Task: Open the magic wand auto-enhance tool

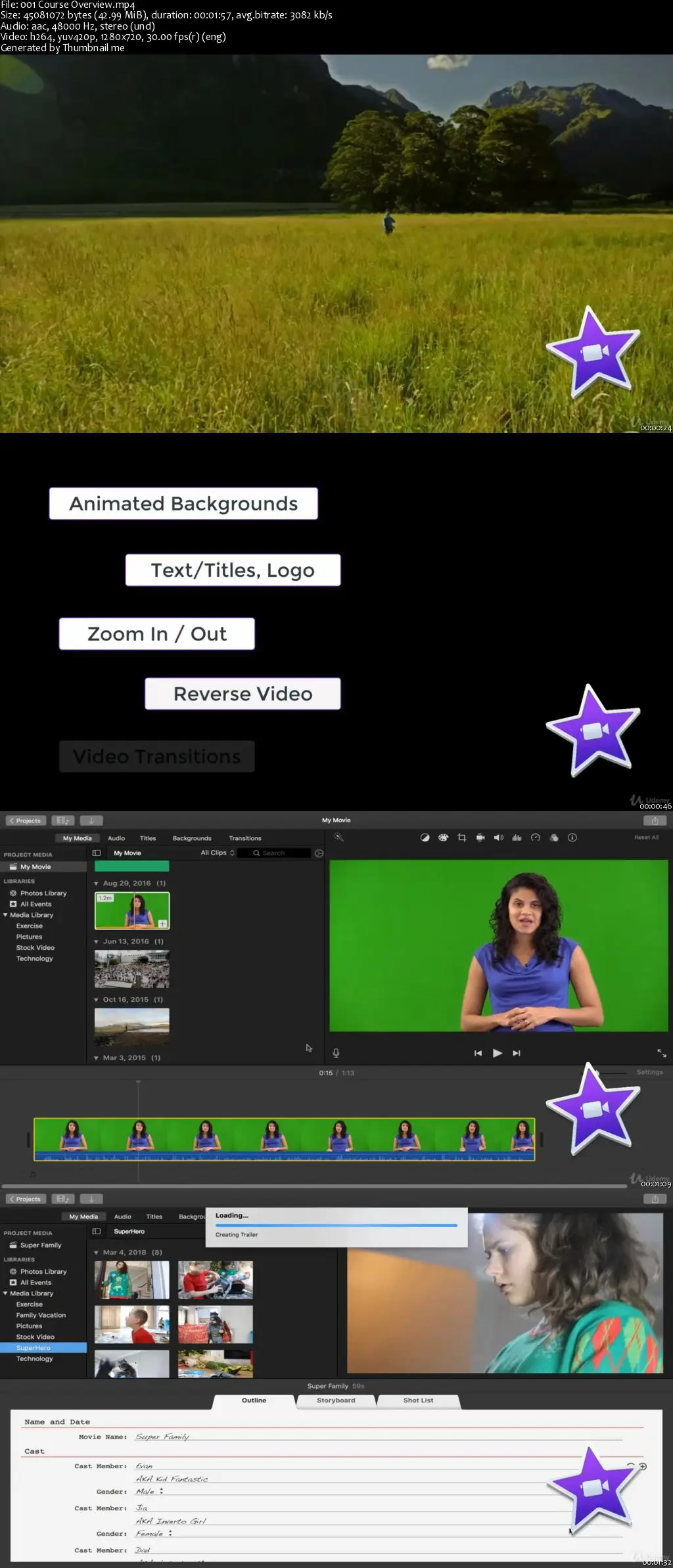Action: tap(338, 837)
